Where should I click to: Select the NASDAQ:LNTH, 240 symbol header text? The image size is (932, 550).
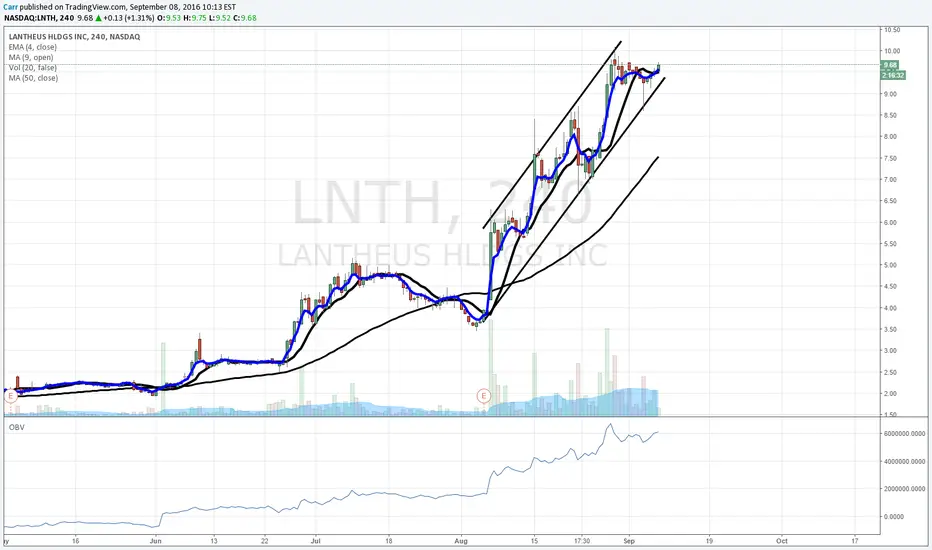point(39,18)
